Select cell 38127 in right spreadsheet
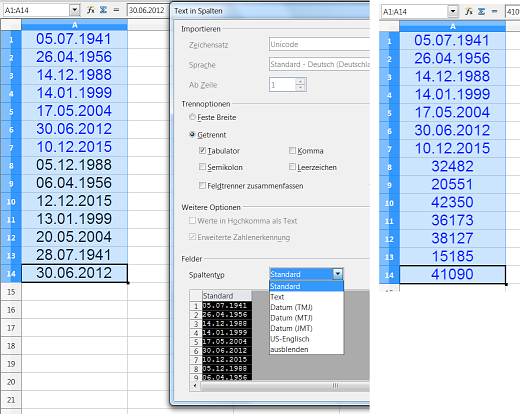 pyautogui.click(x=452, y=238)
